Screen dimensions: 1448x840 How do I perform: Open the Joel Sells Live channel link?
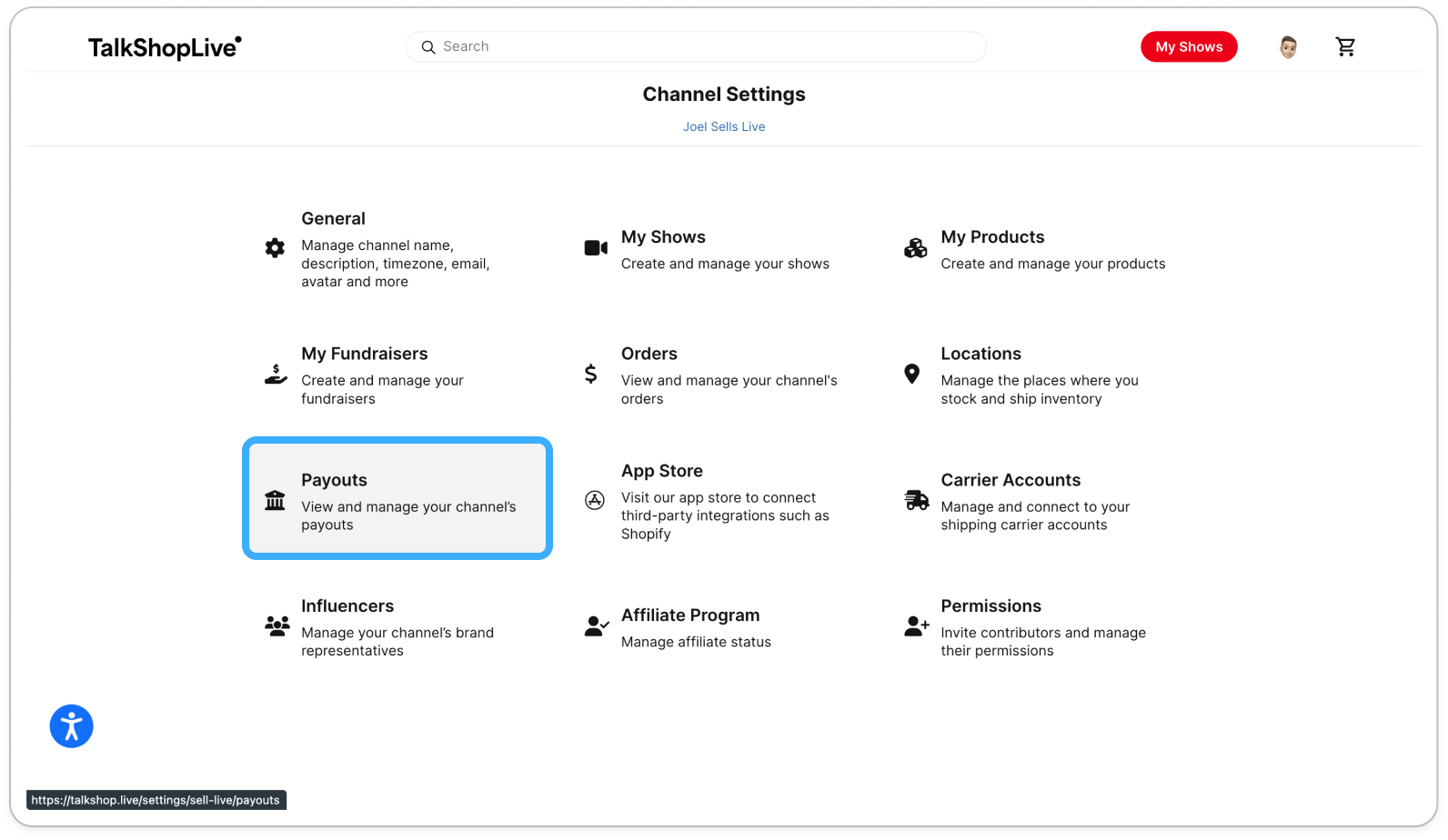[724, 126]
